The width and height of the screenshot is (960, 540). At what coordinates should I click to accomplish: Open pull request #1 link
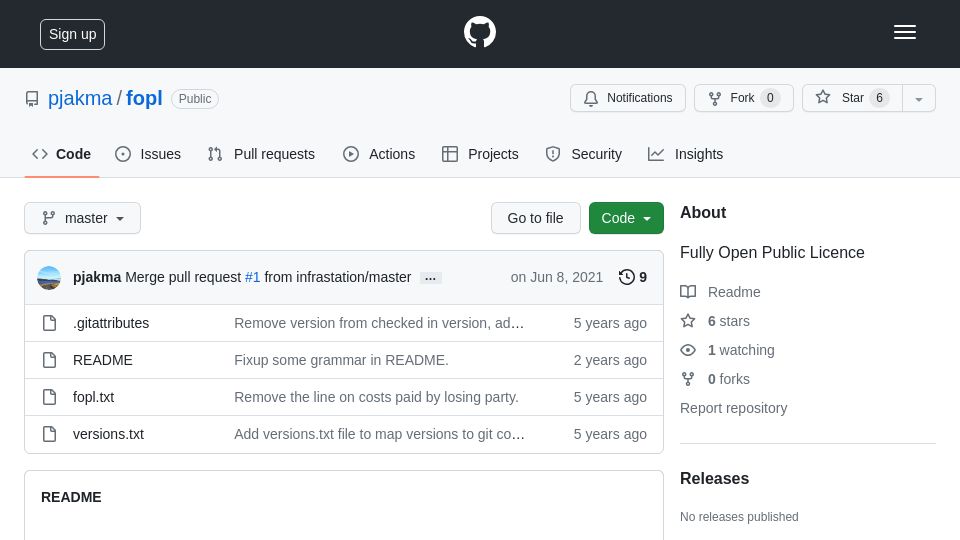[252, 277]
